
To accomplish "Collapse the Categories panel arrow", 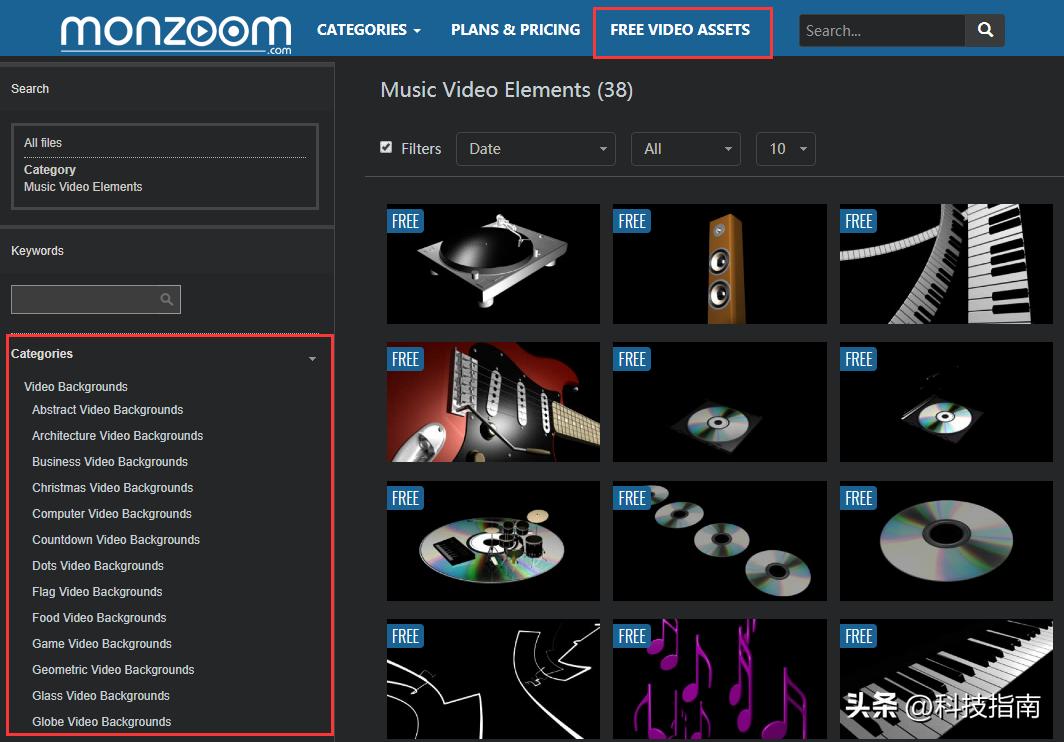I will coord(312,358).
